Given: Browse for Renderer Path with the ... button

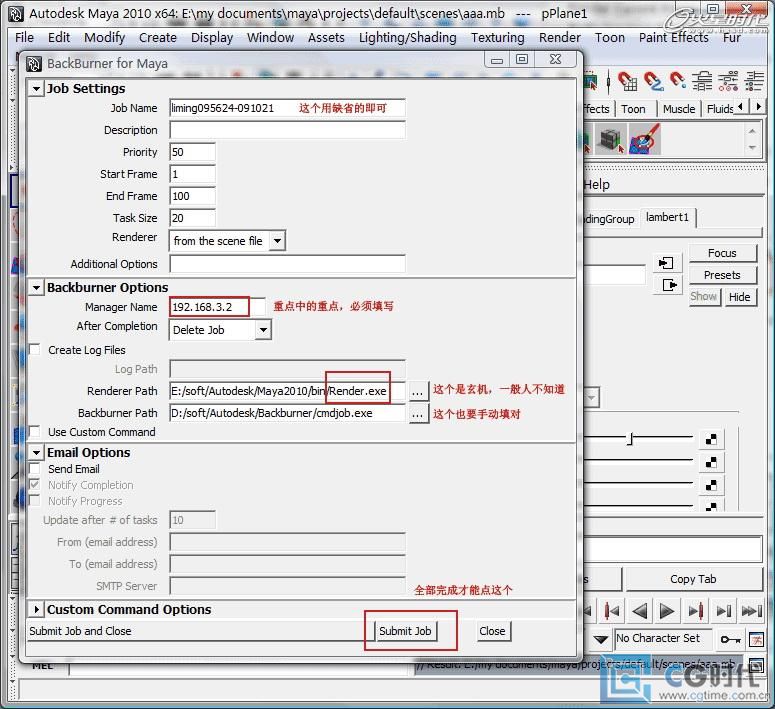Looking at the screenshot, I should tap(418, 391).
